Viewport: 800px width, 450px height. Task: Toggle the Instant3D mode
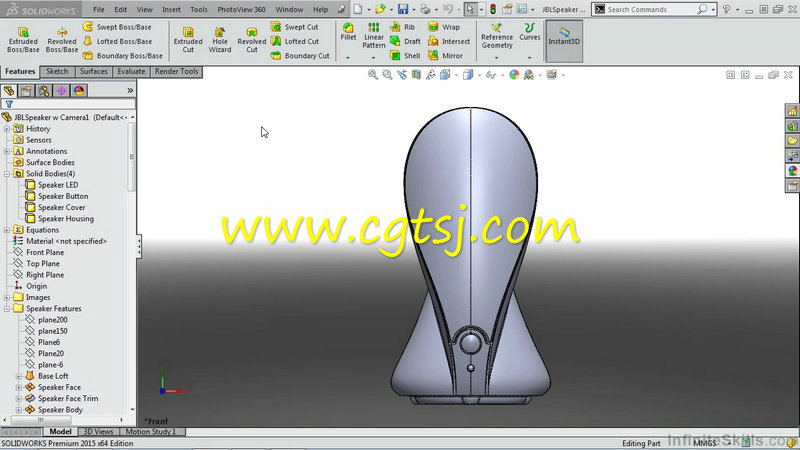564,41
